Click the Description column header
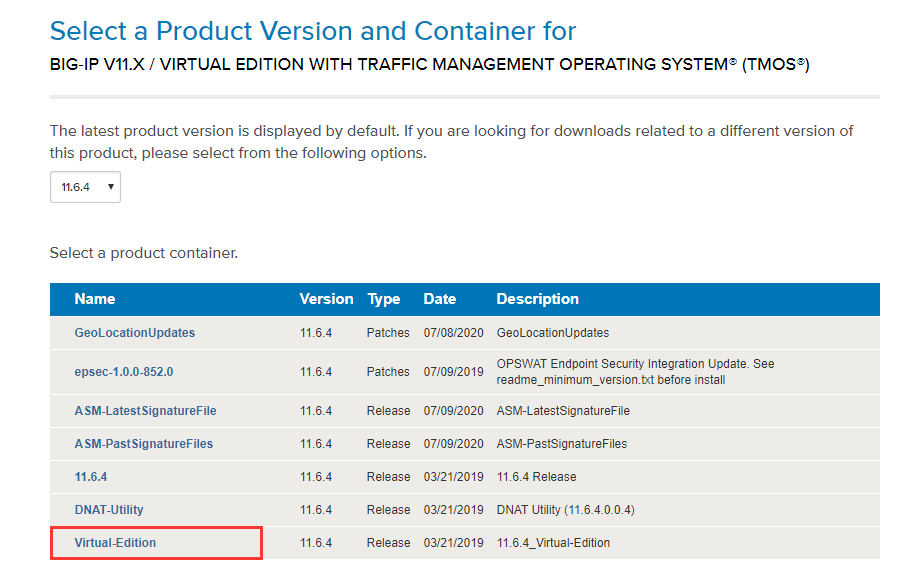 point(537,299)
